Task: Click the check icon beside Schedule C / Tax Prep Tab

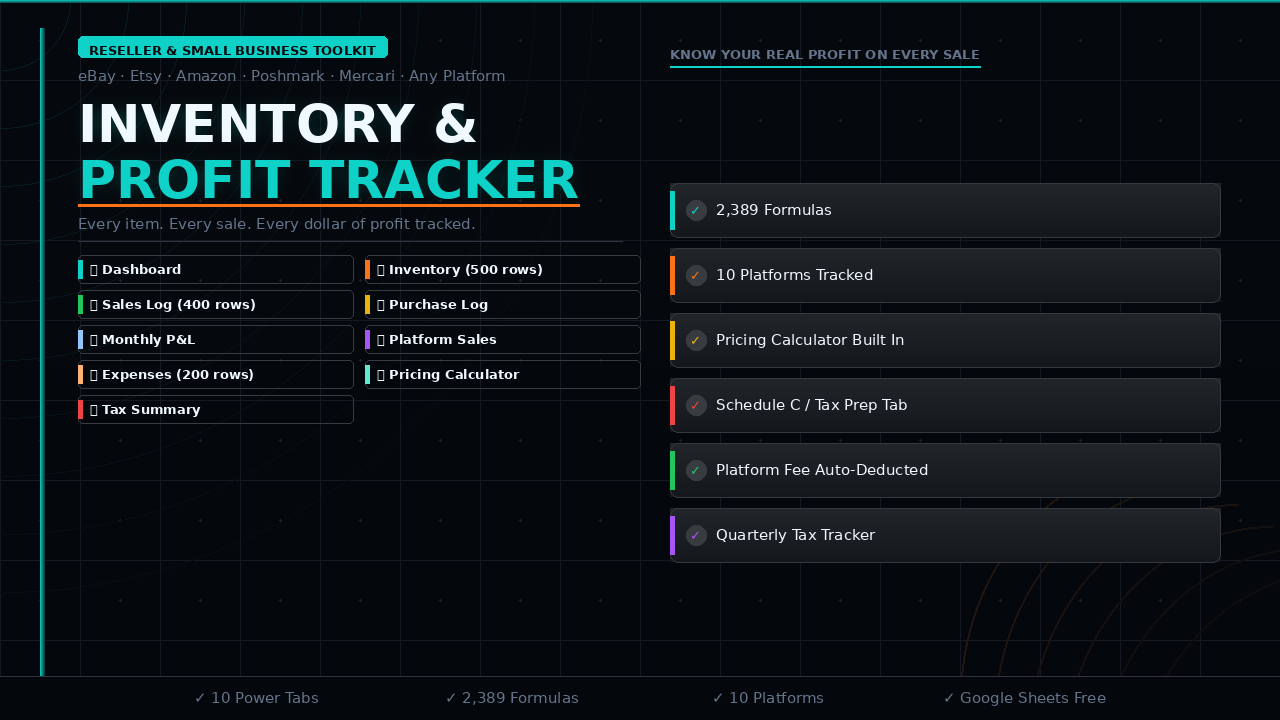Action: tap(696, 405)
